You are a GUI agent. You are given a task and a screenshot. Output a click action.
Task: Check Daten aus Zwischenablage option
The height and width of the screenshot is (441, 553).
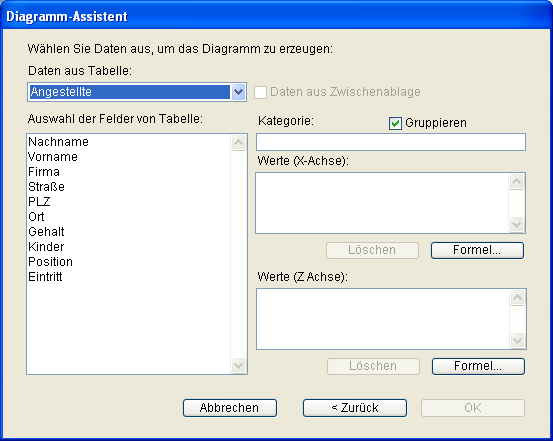260,92
